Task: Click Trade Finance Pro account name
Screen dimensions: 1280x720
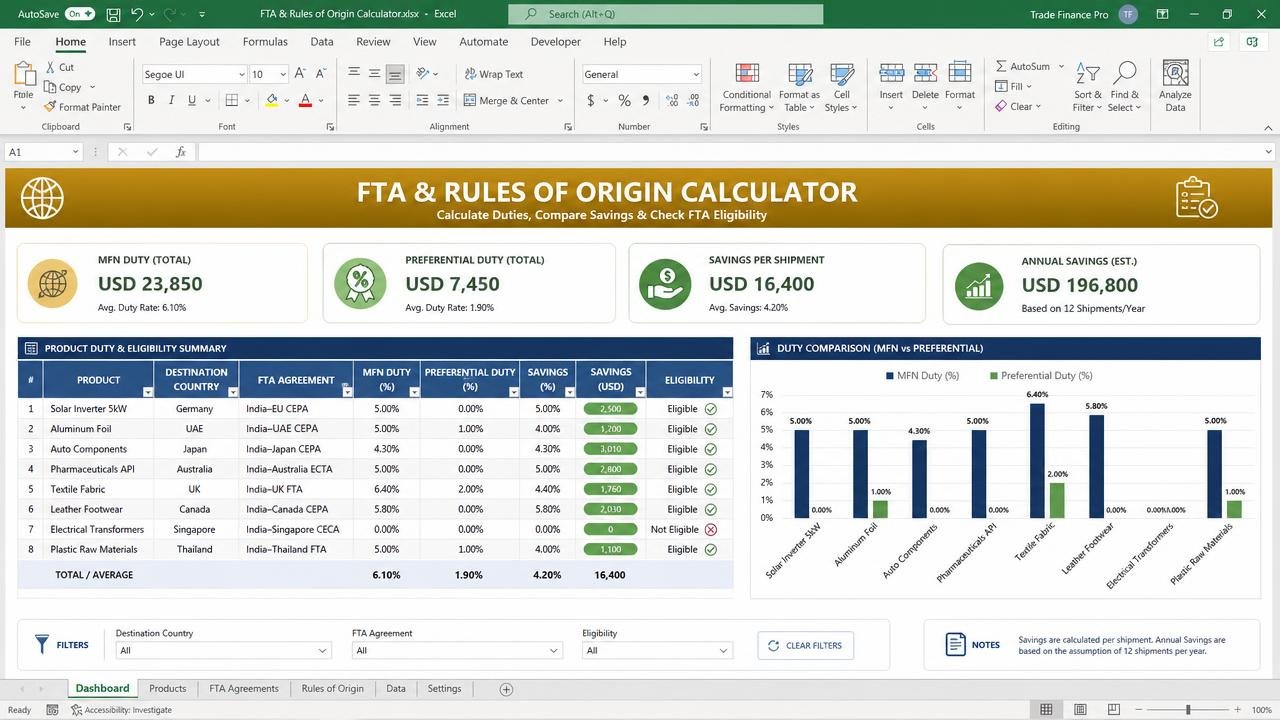Action: click(1069, 15)
